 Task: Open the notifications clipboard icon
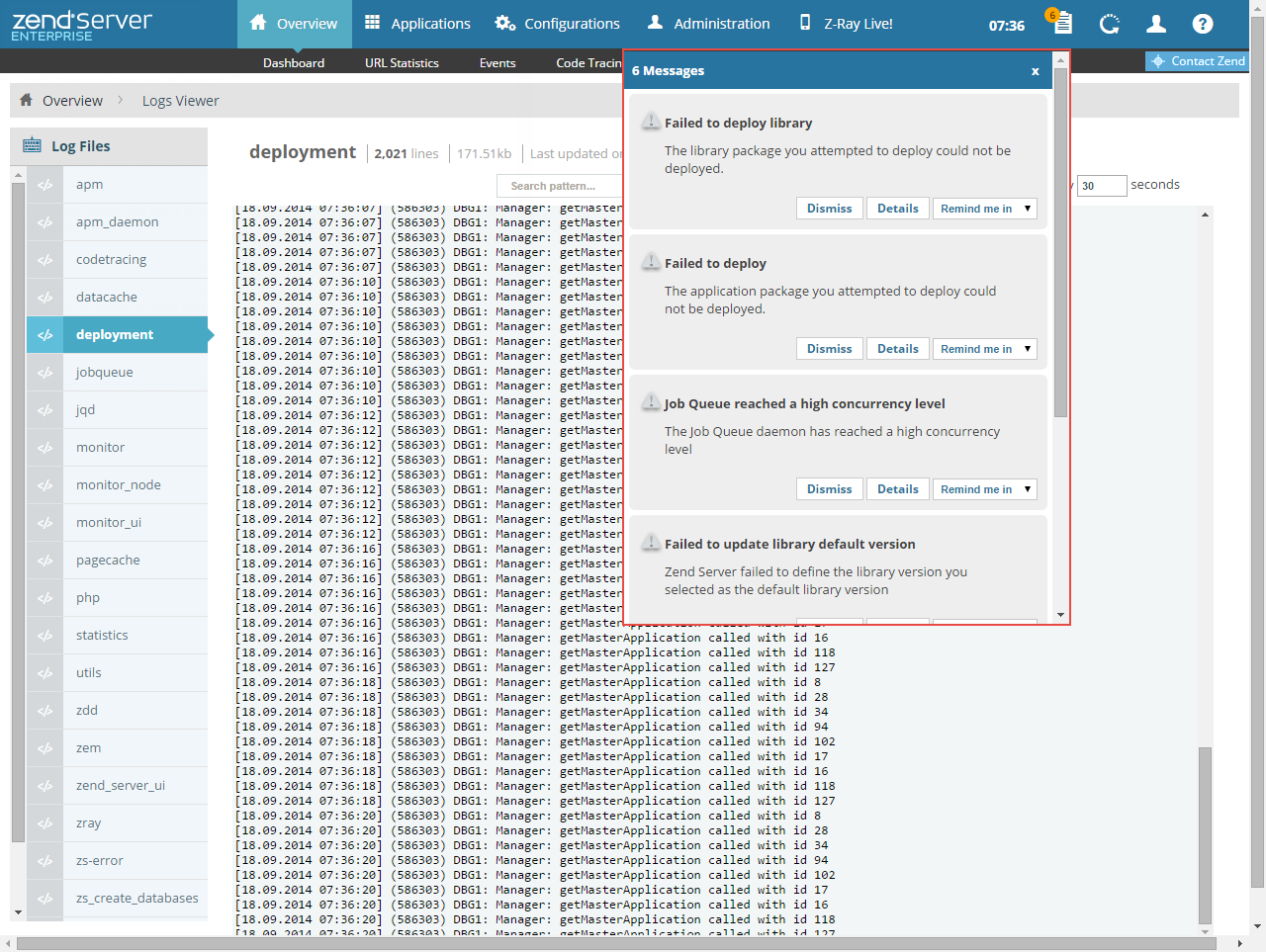pos(1062,24)
